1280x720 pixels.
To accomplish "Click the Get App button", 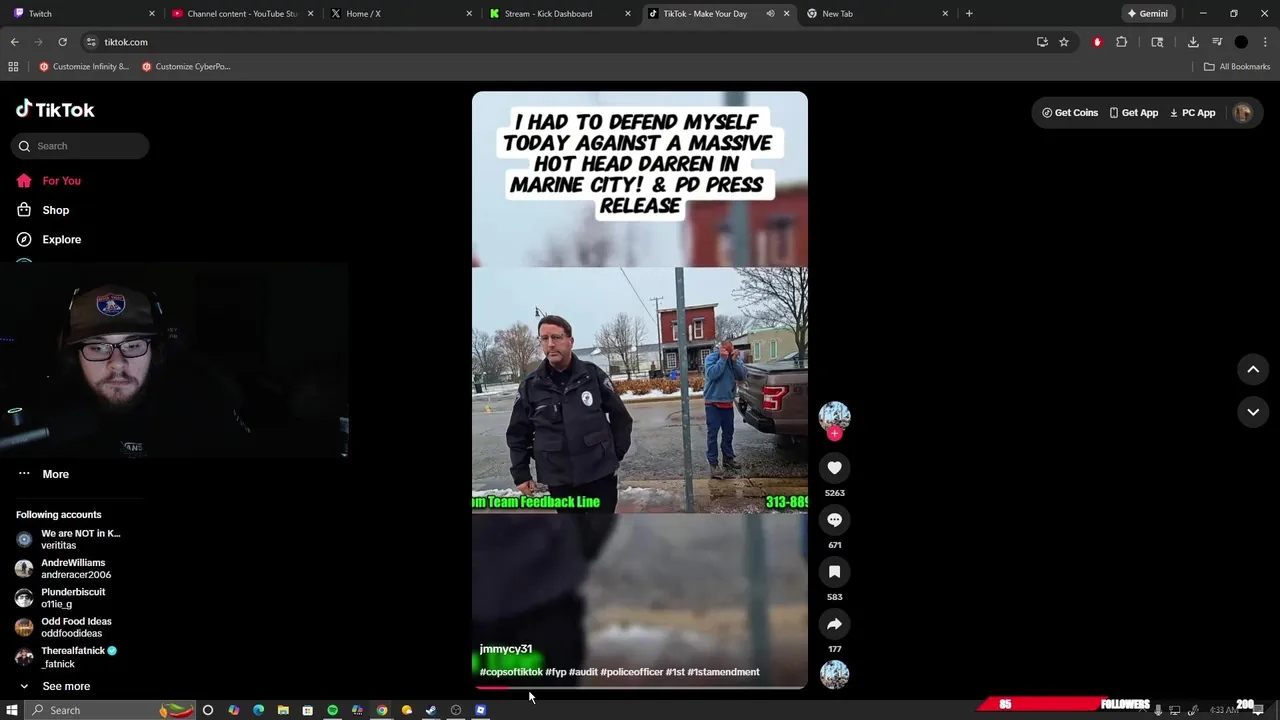I will (1134, 113).
